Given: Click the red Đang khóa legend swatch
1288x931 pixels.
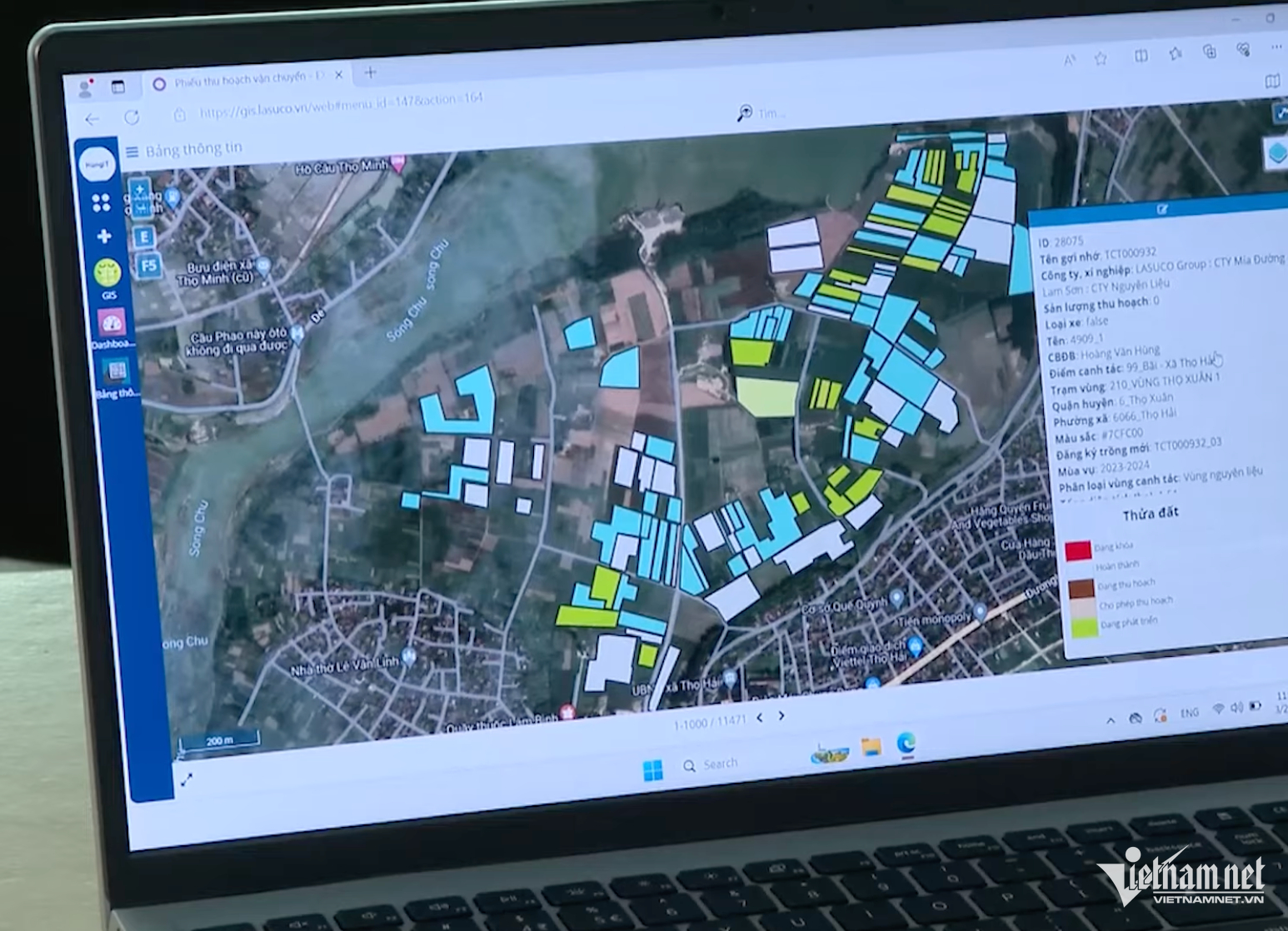Looking at the screenshot, I should coord(1078,550).
